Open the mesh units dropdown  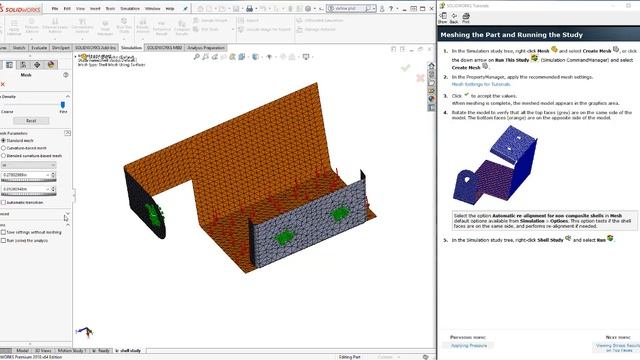tap(28, 165)
